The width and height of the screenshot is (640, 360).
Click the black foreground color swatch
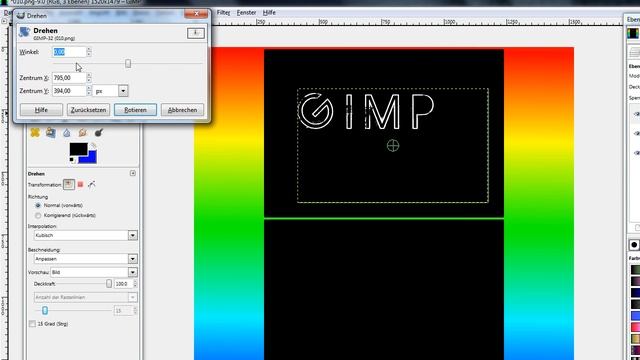pos(78,149)
